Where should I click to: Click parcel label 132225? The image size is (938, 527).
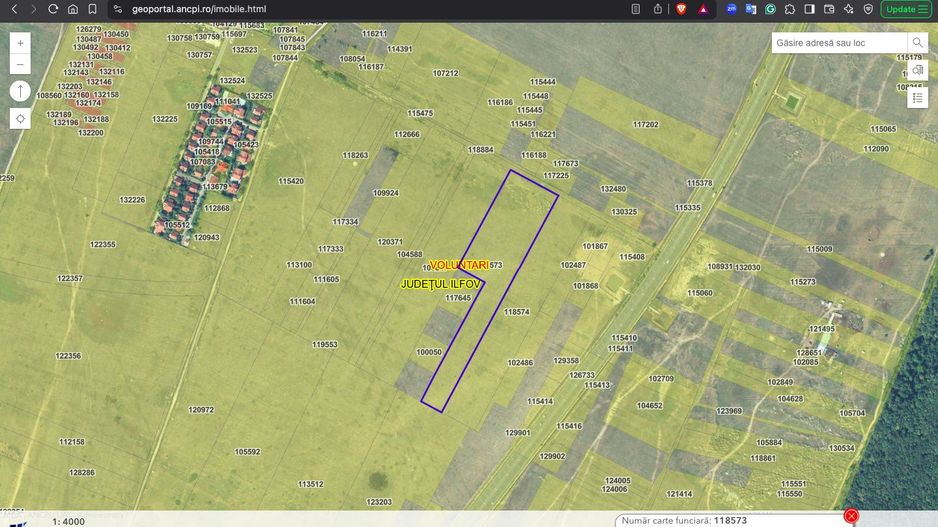click(x=165, y=119)
